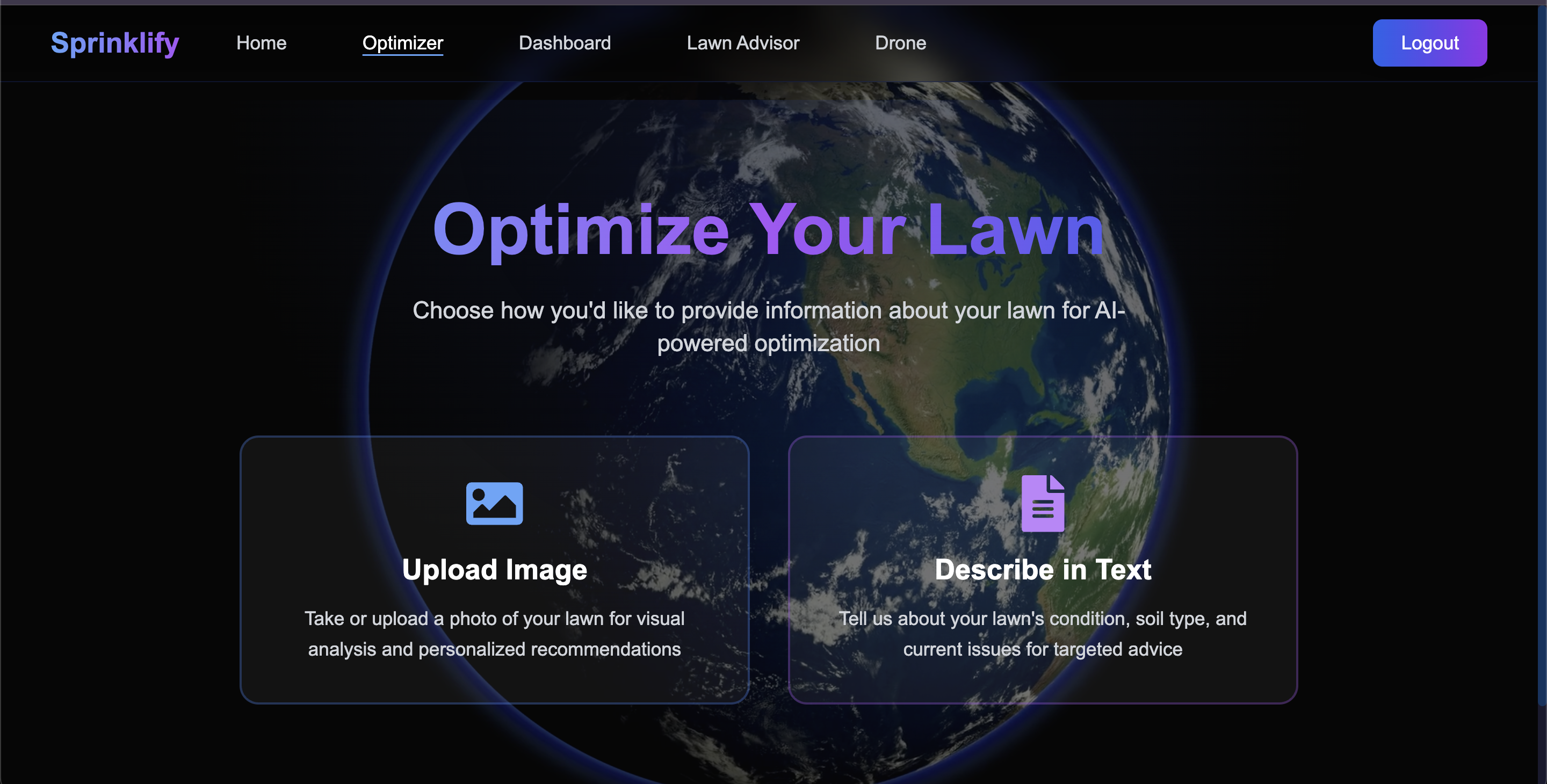Go to the Dashboard page
1547x784 pixels.
(x=565, y=43)
